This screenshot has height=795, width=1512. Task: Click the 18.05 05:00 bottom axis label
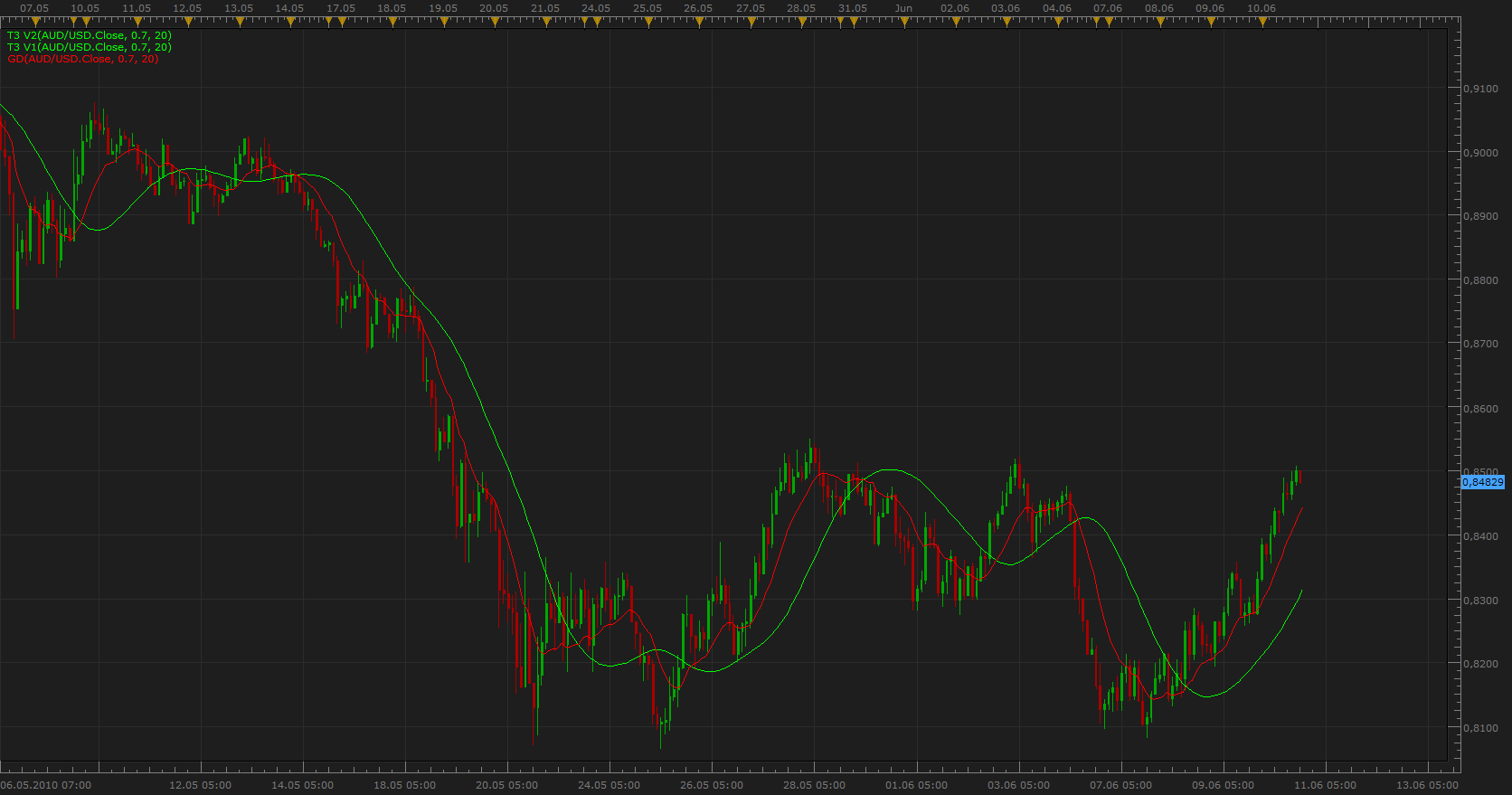click(x=405, y=785)
